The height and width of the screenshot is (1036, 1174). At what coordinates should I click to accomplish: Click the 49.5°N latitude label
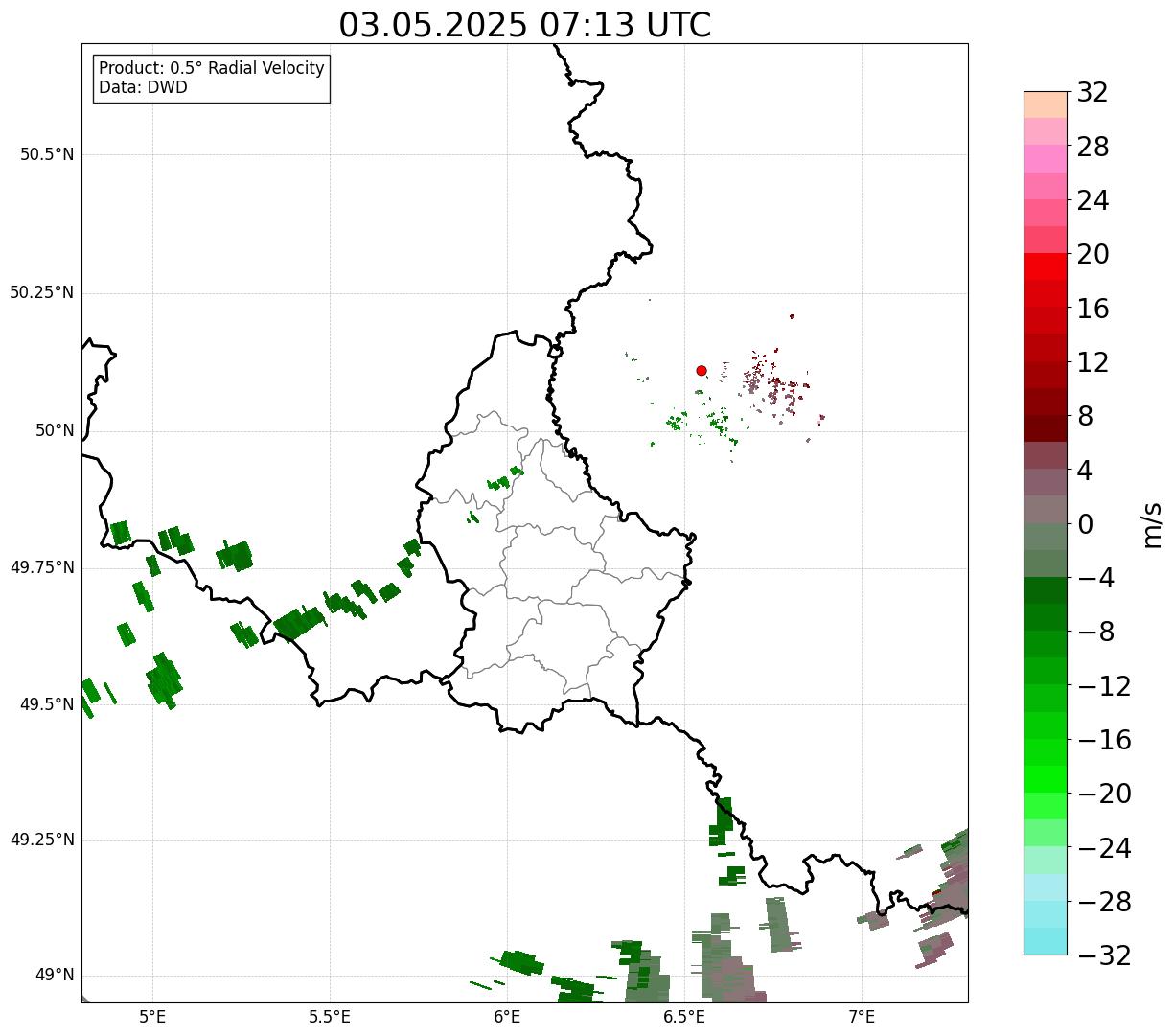pos(47,704)
